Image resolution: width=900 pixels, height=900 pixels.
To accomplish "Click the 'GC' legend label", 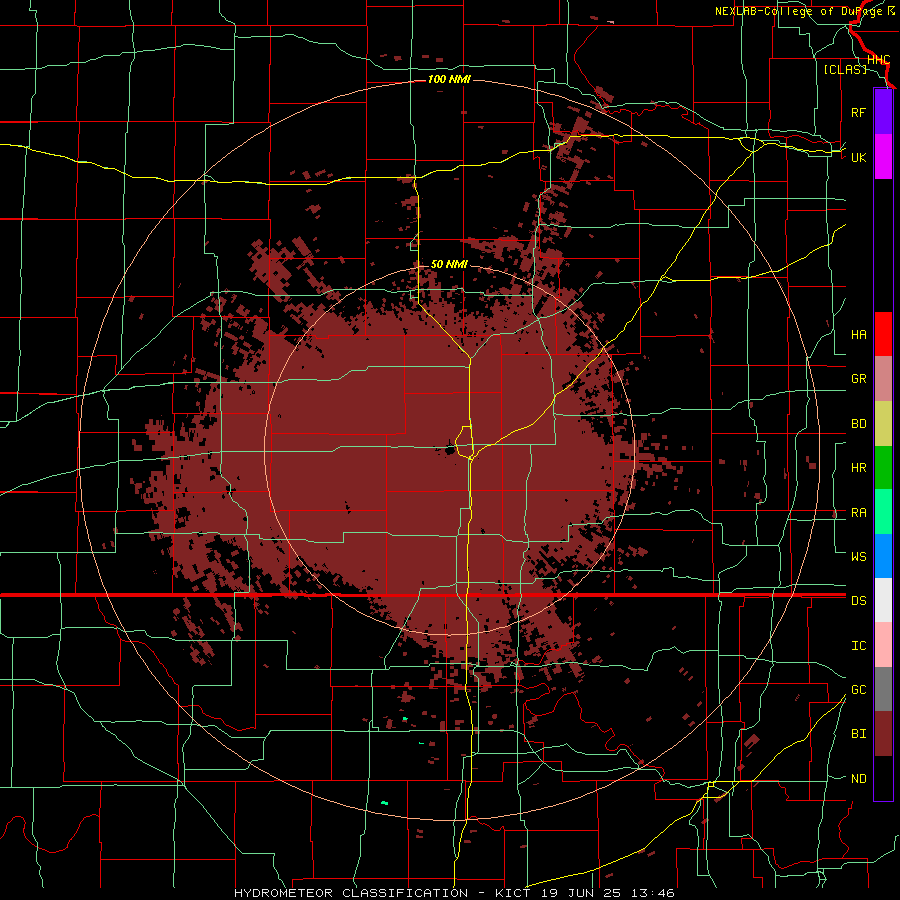I will point(858,690).
